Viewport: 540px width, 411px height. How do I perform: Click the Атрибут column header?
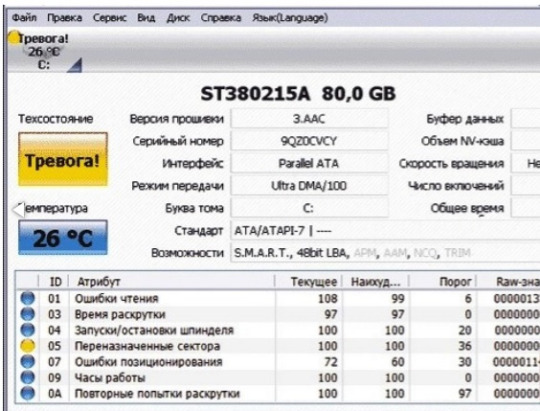tap(172, 282)
